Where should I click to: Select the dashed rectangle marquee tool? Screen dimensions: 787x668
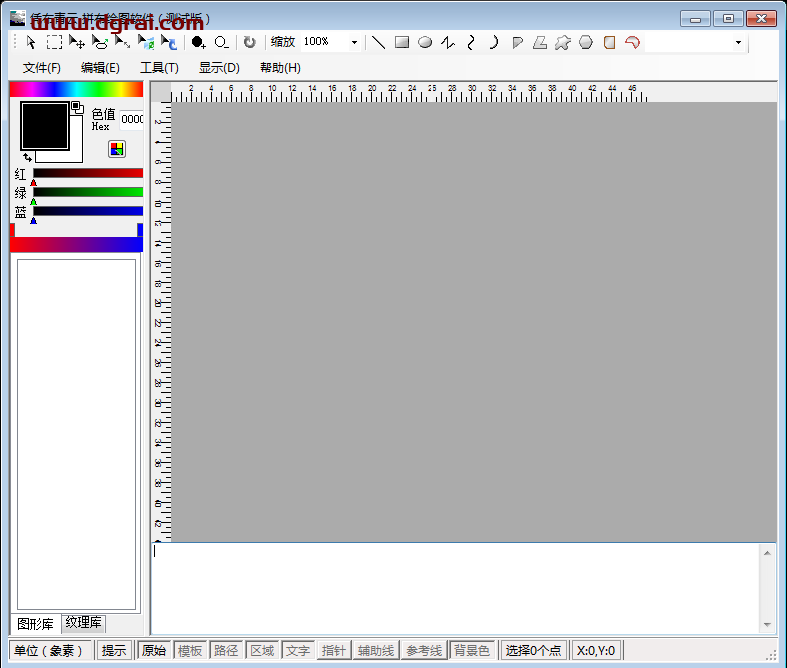click(x=54, y=42)
